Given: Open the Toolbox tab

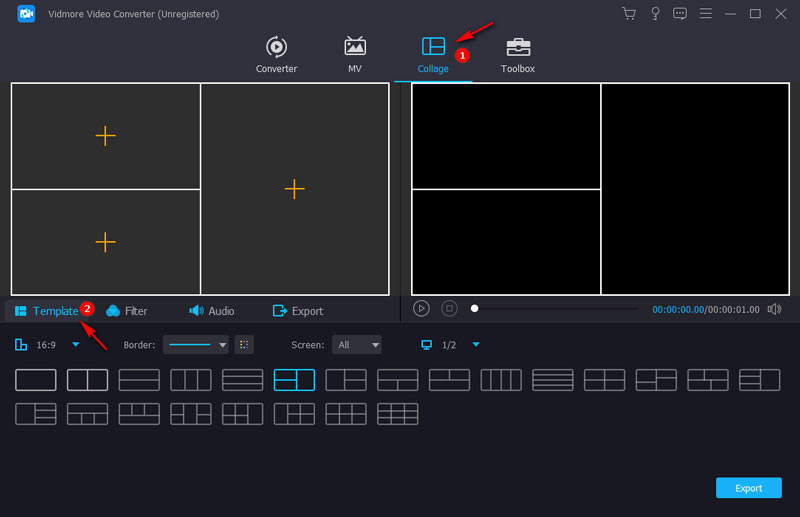Looking at the screenshot, I should pyautogui.click(x=518, y=54).
